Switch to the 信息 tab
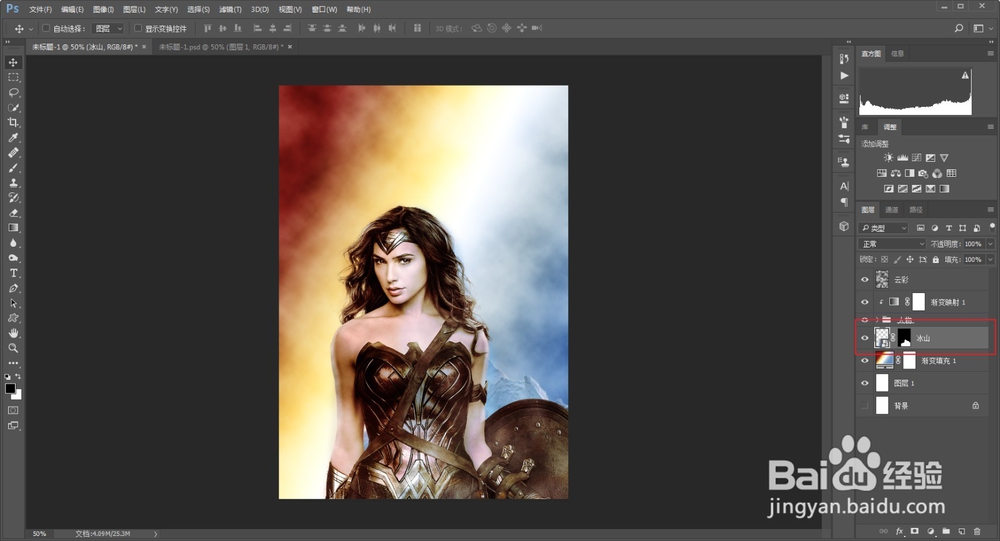 897,54
